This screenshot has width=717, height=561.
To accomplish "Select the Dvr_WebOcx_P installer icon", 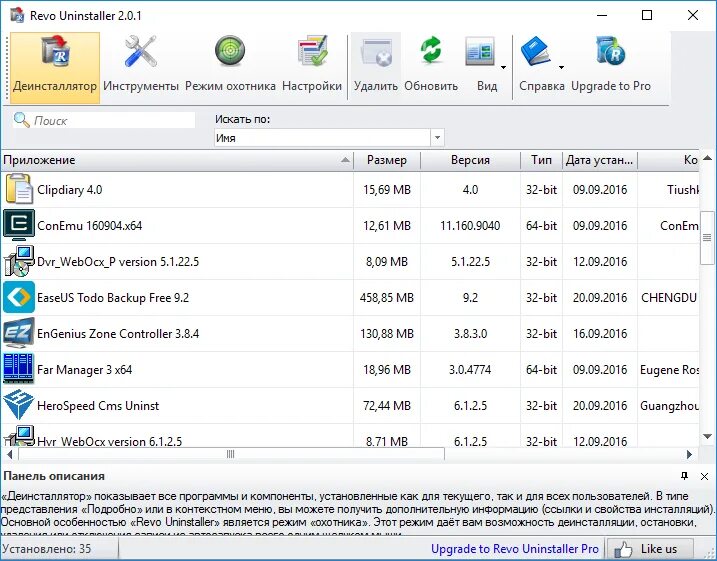I will tap(18, 261).
